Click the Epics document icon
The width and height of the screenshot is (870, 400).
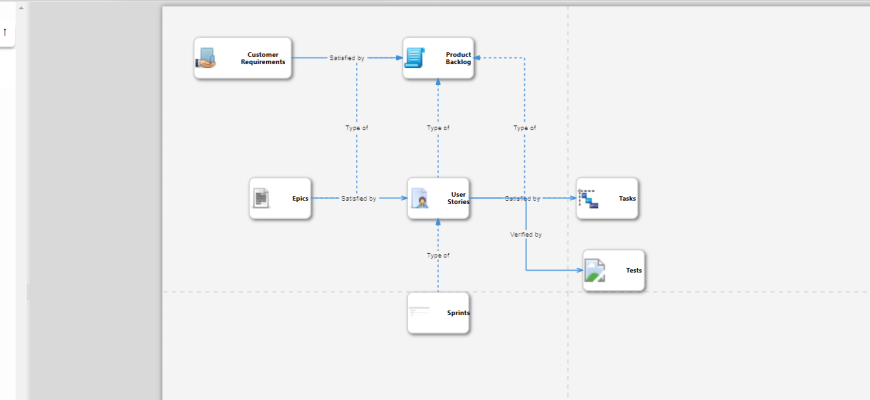tap(260, 198)
